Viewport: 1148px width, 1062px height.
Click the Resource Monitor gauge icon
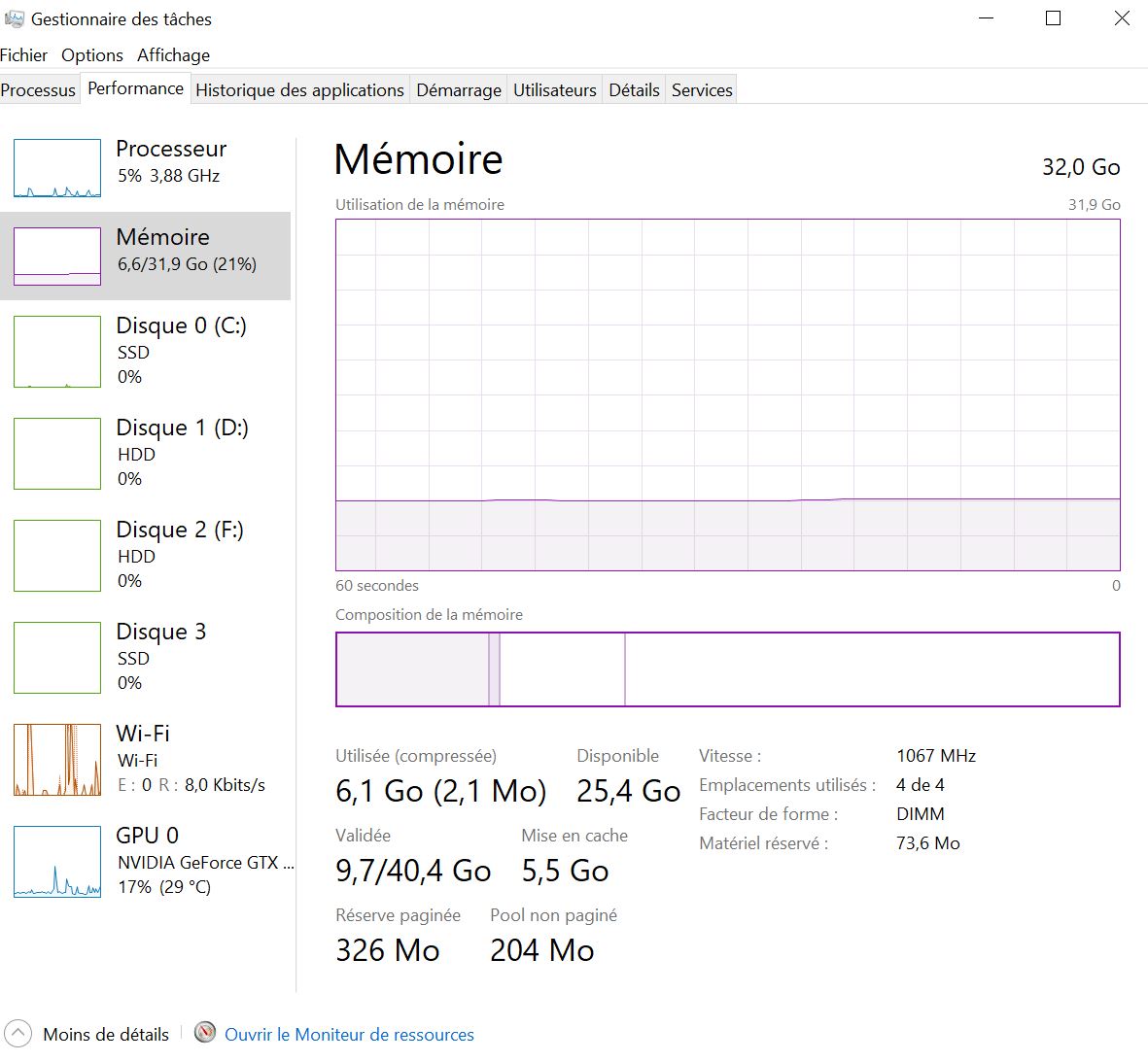205,1033
